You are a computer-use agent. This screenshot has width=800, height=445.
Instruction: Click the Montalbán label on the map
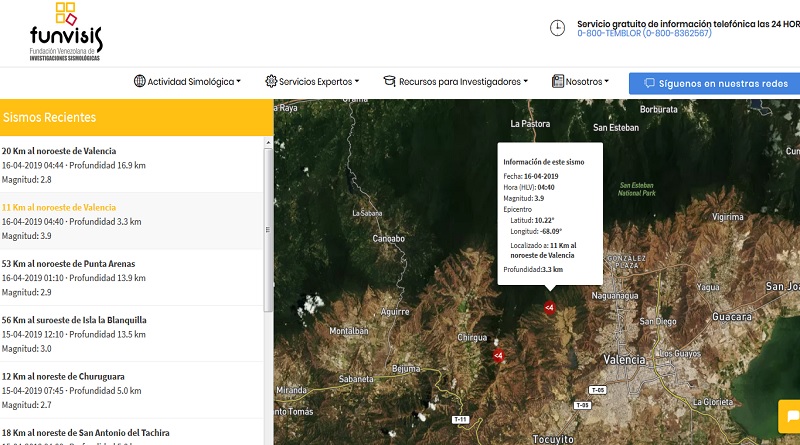click(348, 331)
